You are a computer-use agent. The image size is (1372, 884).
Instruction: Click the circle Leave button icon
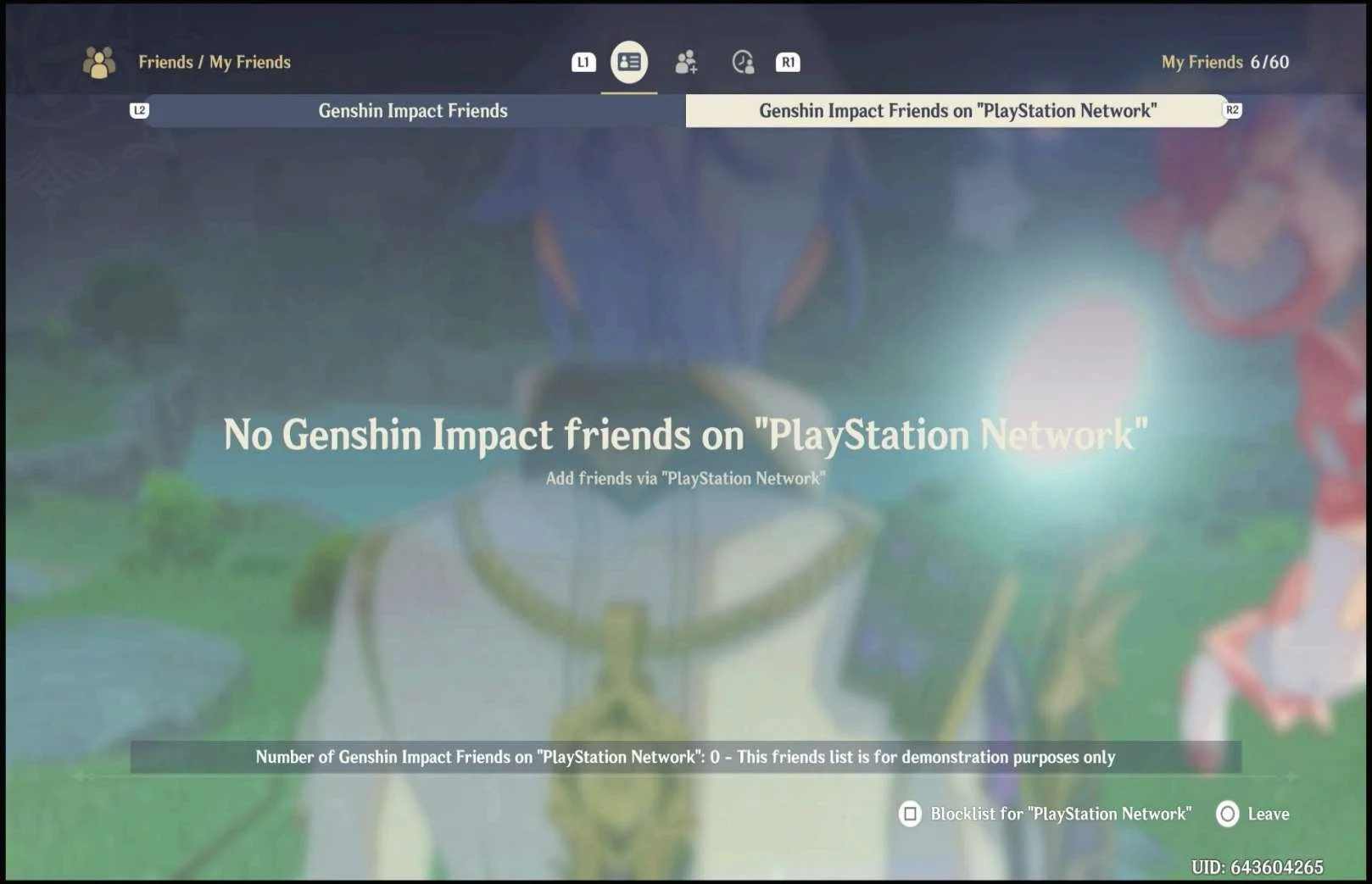pyautogui.click(x=1227, y=814)
